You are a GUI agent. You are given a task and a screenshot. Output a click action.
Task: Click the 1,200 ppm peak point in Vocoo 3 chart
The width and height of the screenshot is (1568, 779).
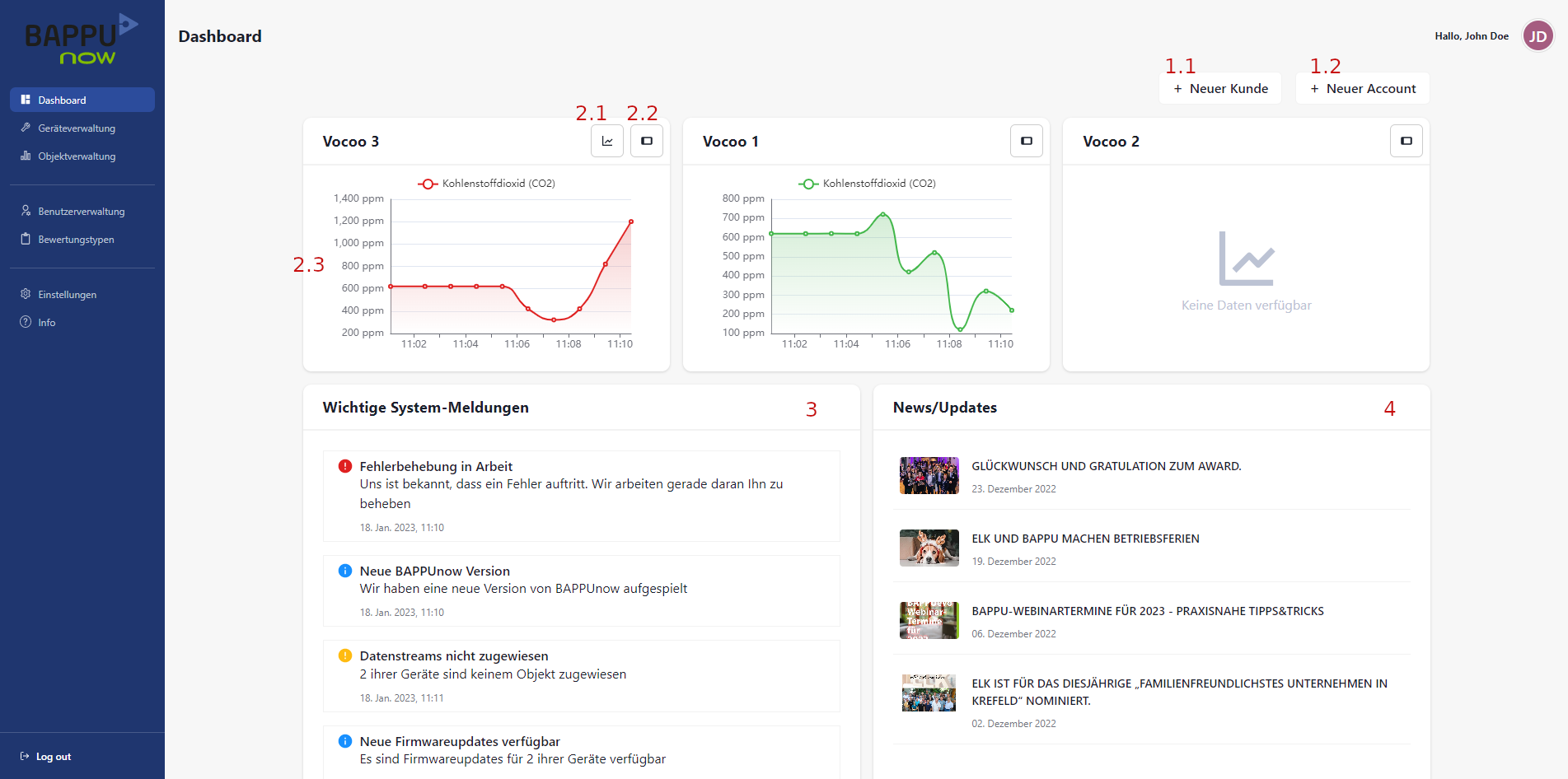click(x=631, y=222)
